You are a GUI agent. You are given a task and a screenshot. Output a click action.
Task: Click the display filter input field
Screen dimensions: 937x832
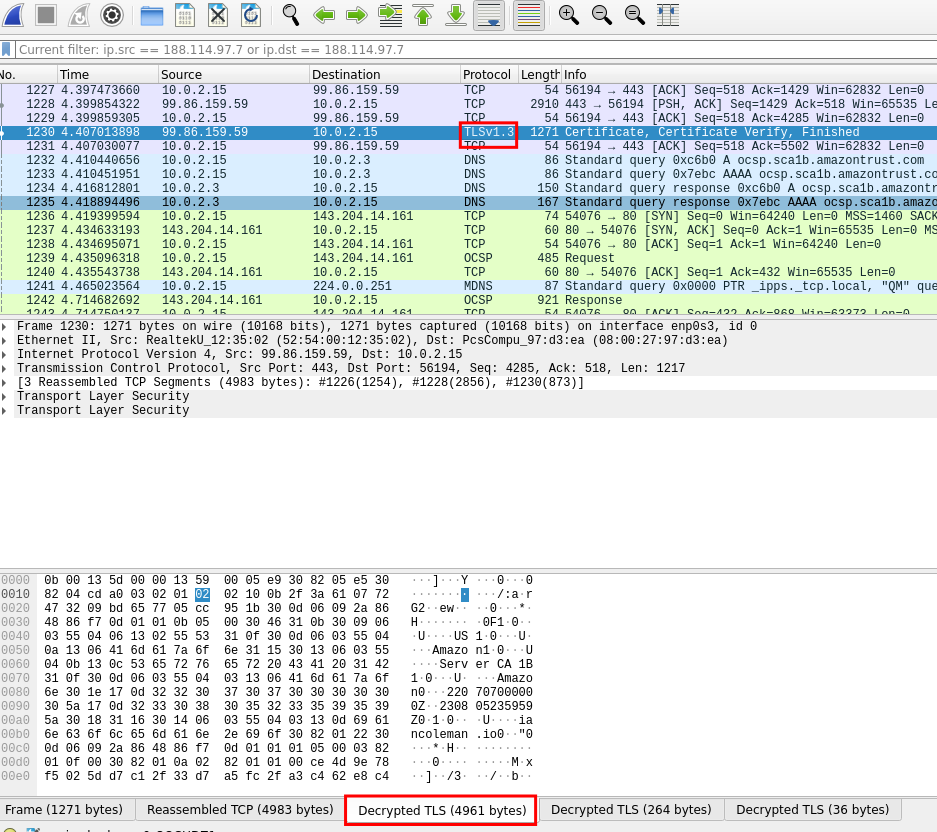pyautogui.click(x=470, y=49)
